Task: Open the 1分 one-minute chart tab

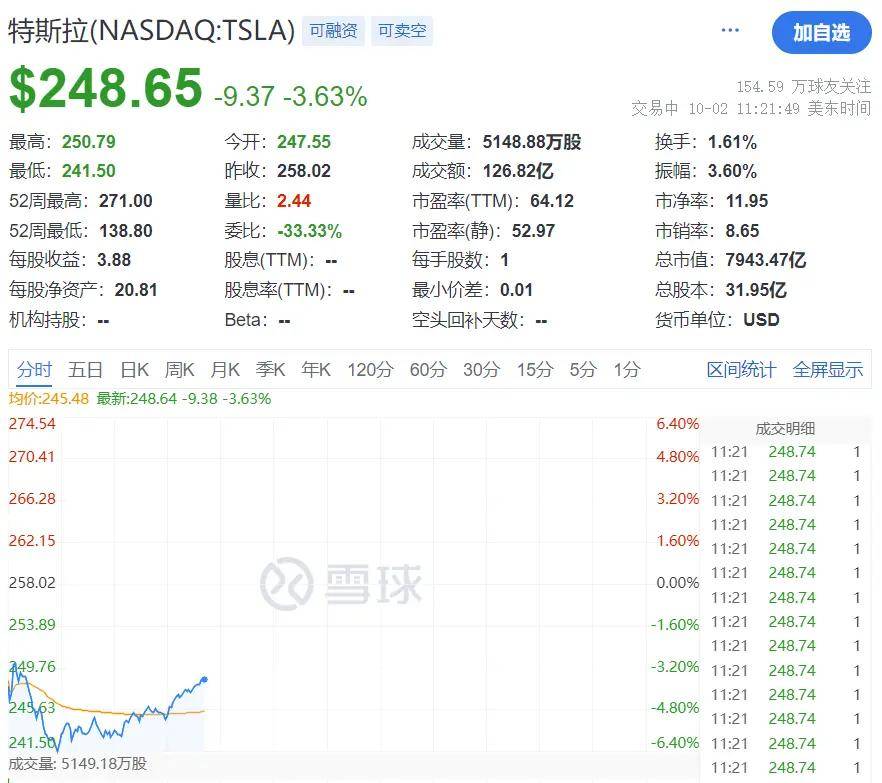Action: pyautogui.click(x=625, y=369)
